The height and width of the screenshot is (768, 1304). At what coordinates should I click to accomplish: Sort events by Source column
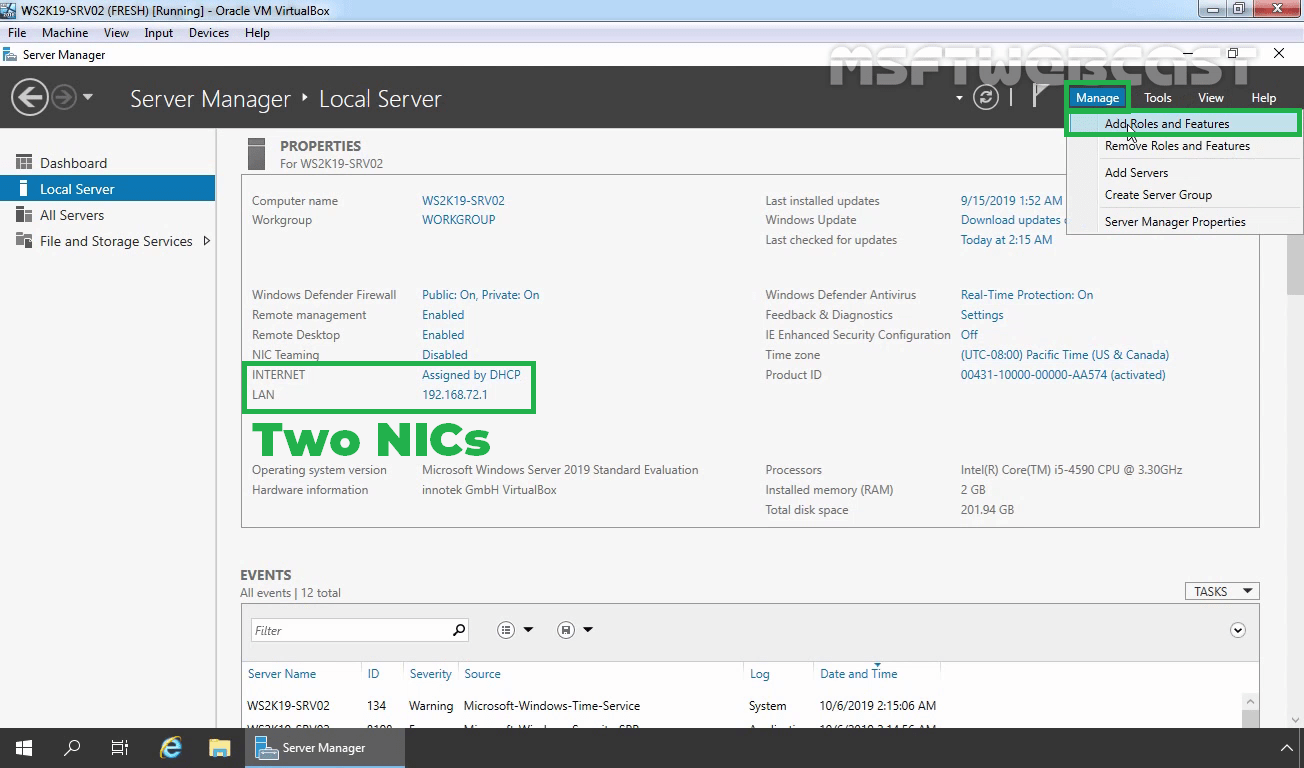coord(482,674)
